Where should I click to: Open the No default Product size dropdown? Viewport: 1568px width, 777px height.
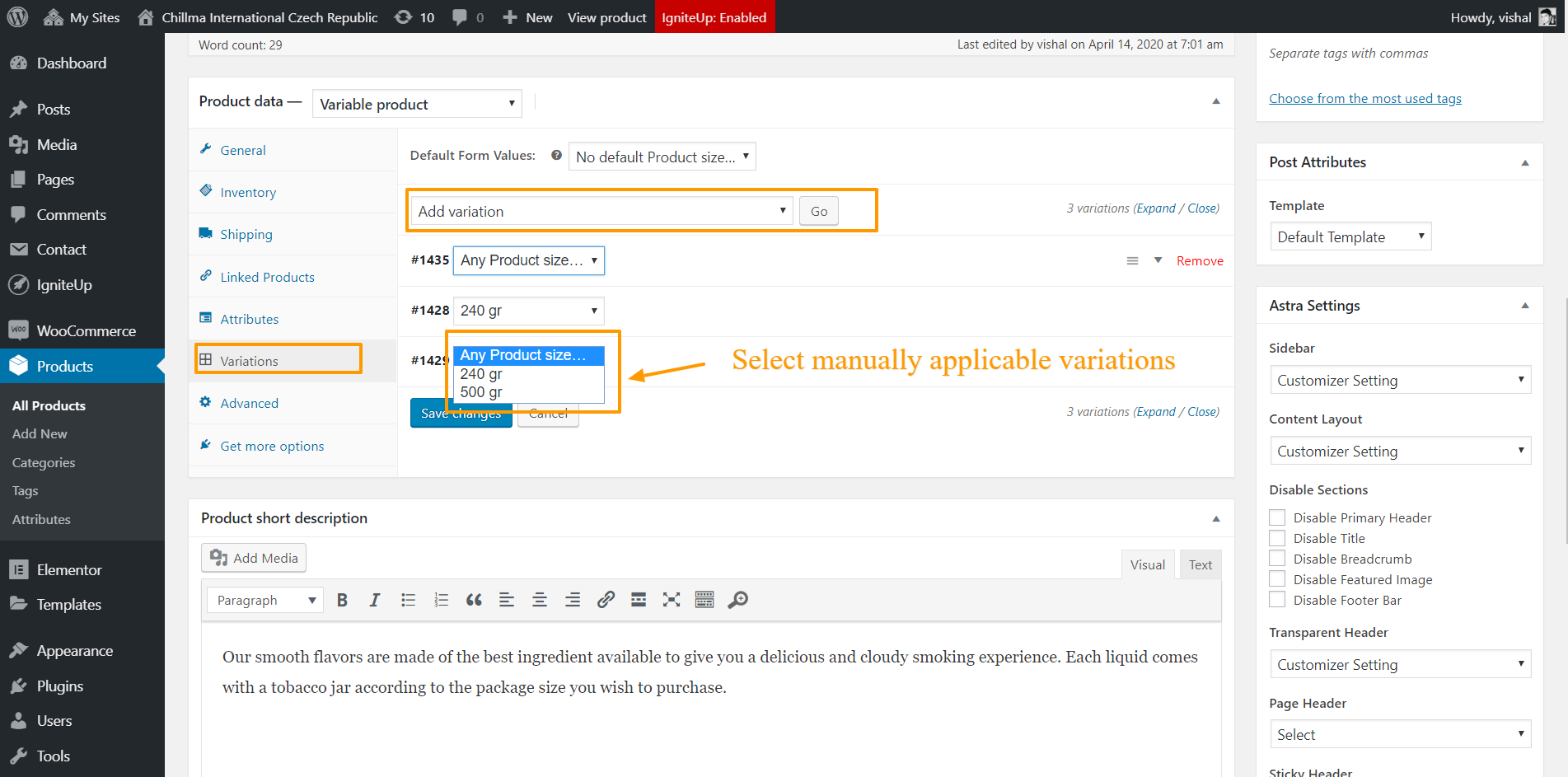[x=662, y=157]
